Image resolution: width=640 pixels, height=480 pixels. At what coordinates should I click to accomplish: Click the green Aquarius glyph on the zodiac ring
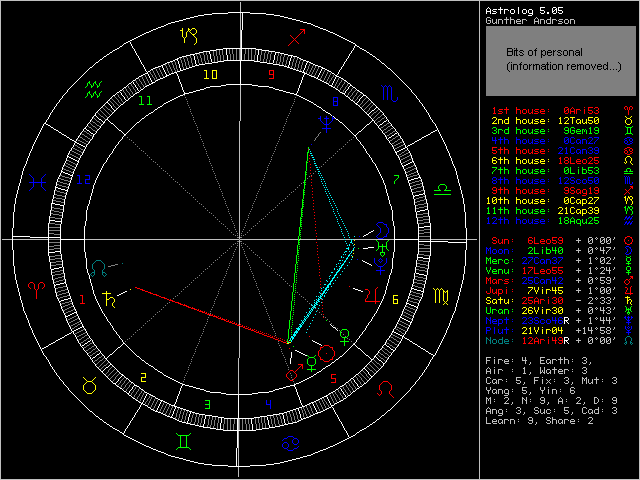coord(93,89)
